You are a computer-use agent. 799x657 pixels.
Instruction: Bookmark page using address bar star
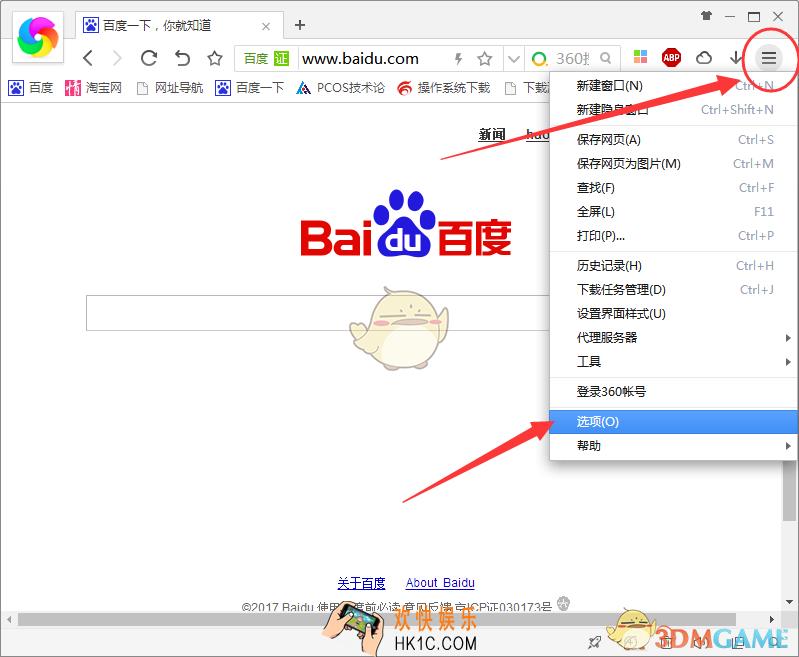485,59
